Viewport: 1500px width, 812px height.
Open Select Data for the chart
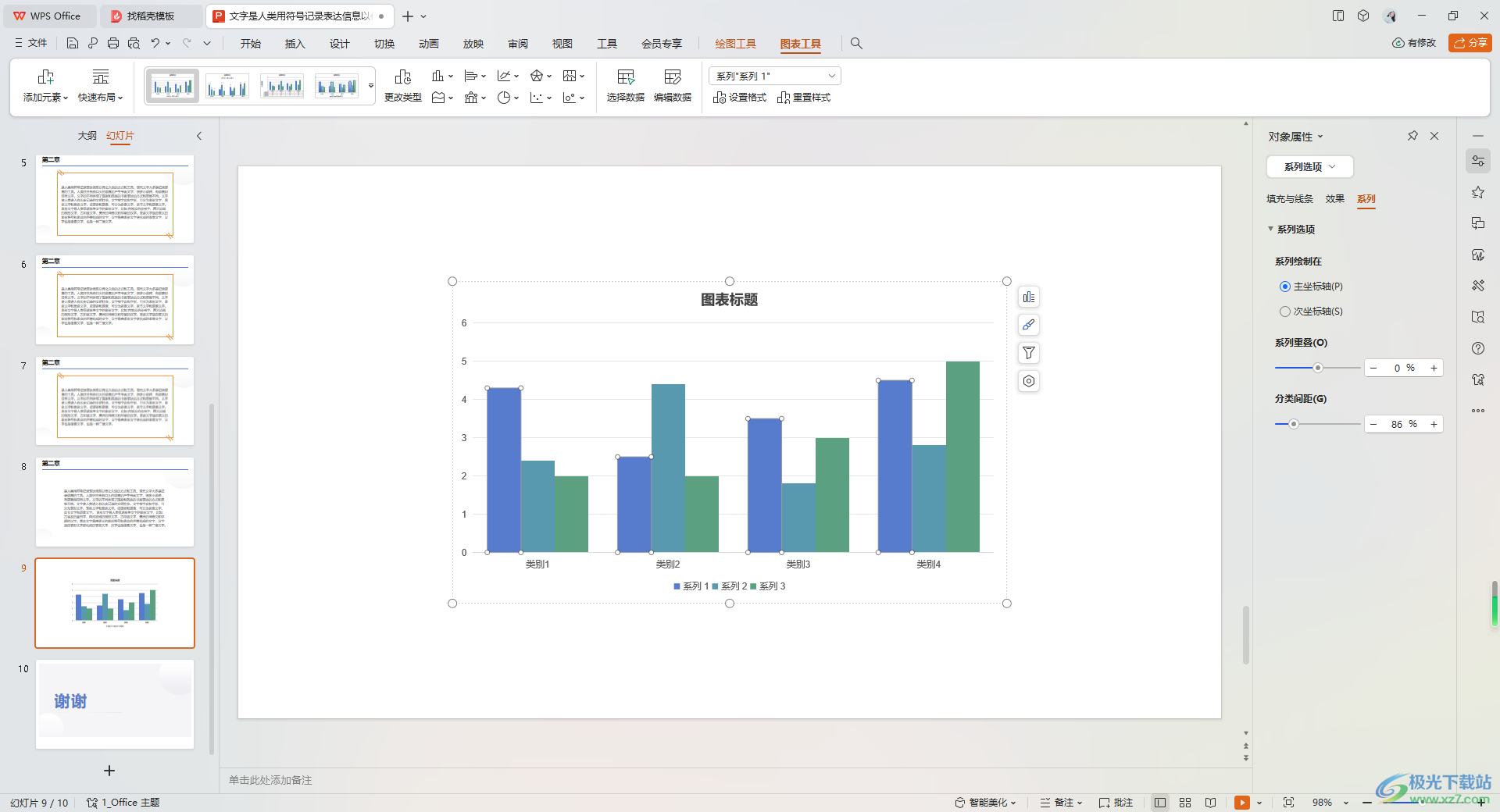626,86
